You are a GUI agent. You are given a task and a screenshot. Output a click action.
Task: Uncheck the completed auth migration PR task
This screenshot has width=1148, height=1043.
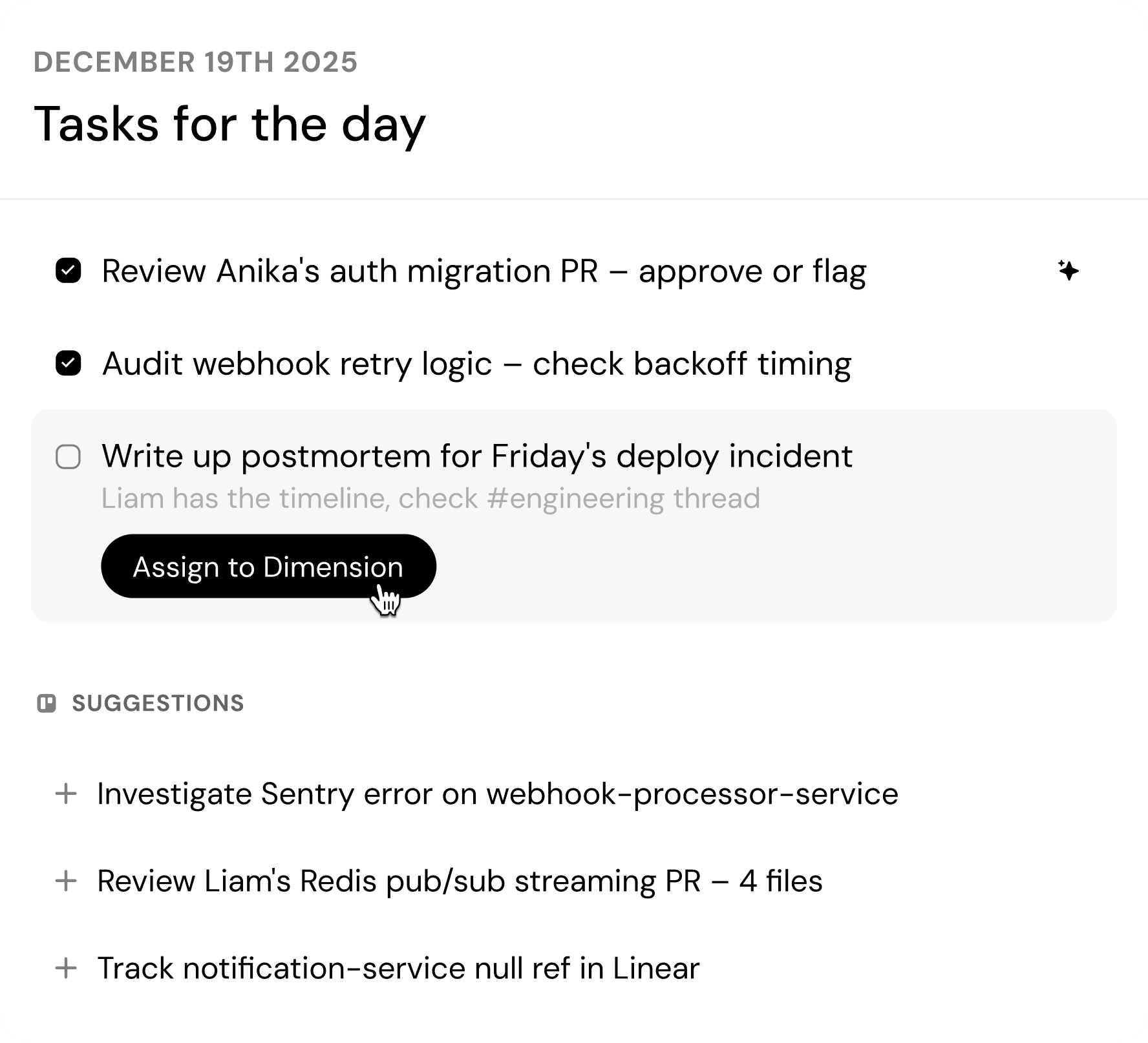[68, 271]
